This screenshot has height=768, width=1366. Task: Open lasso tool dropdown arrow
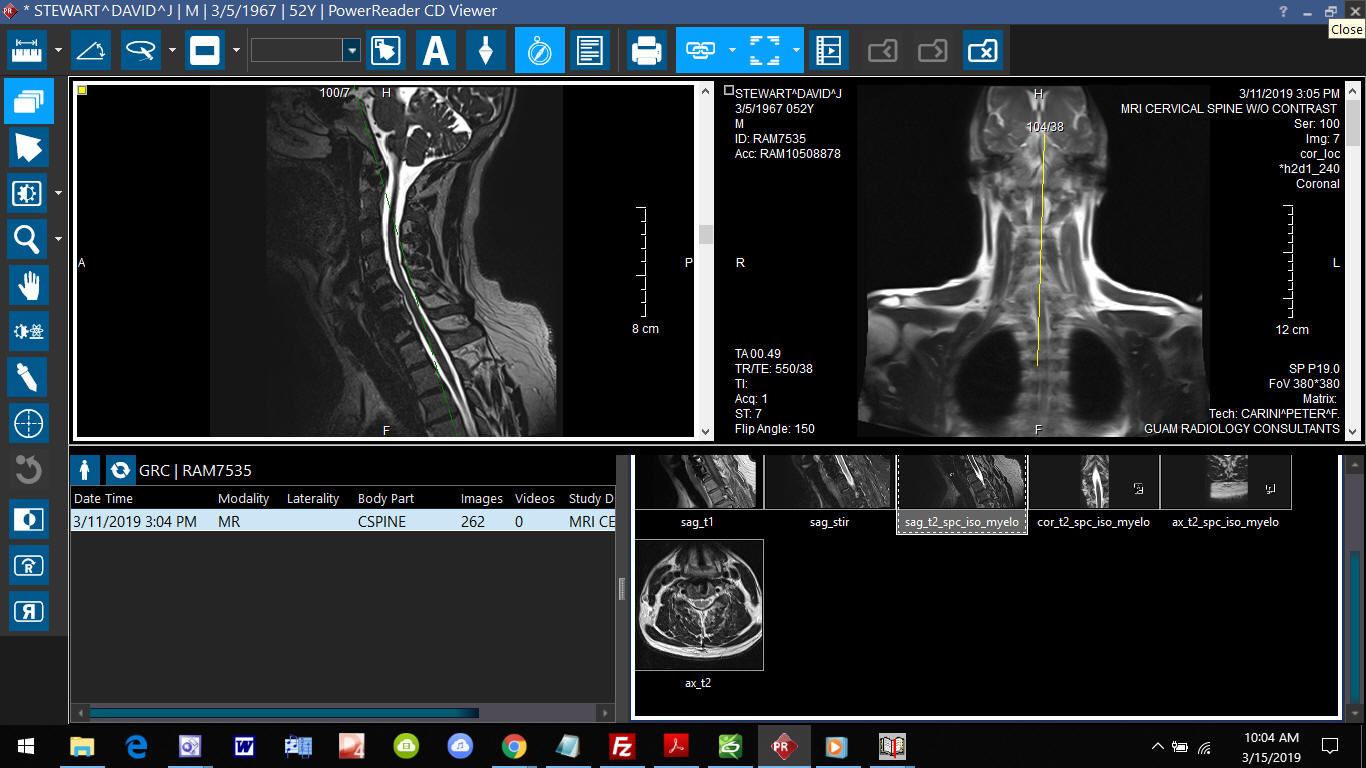[172, 50]
